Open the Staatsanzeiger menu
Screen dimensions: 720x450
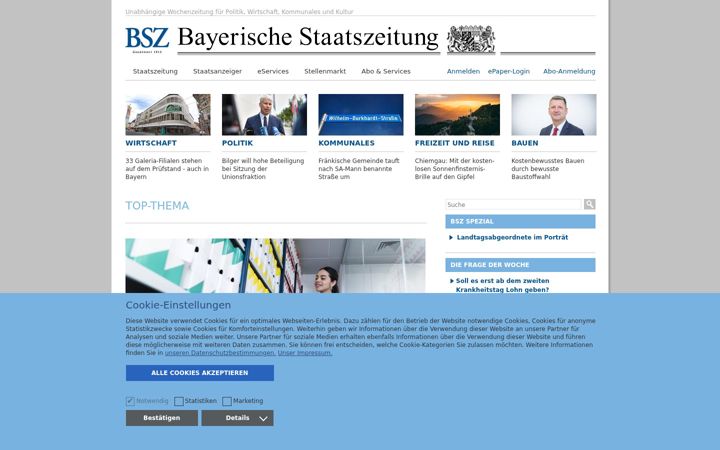pos(217,71)
